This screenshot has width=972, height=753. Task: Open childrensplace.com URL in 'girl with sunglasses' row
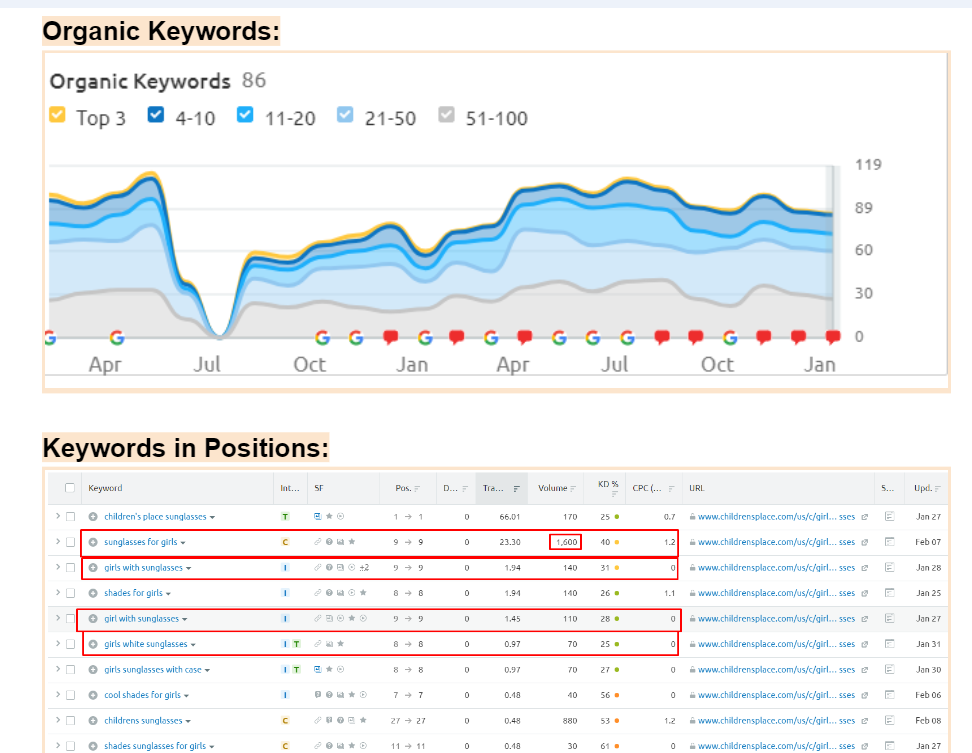(776, 619)
